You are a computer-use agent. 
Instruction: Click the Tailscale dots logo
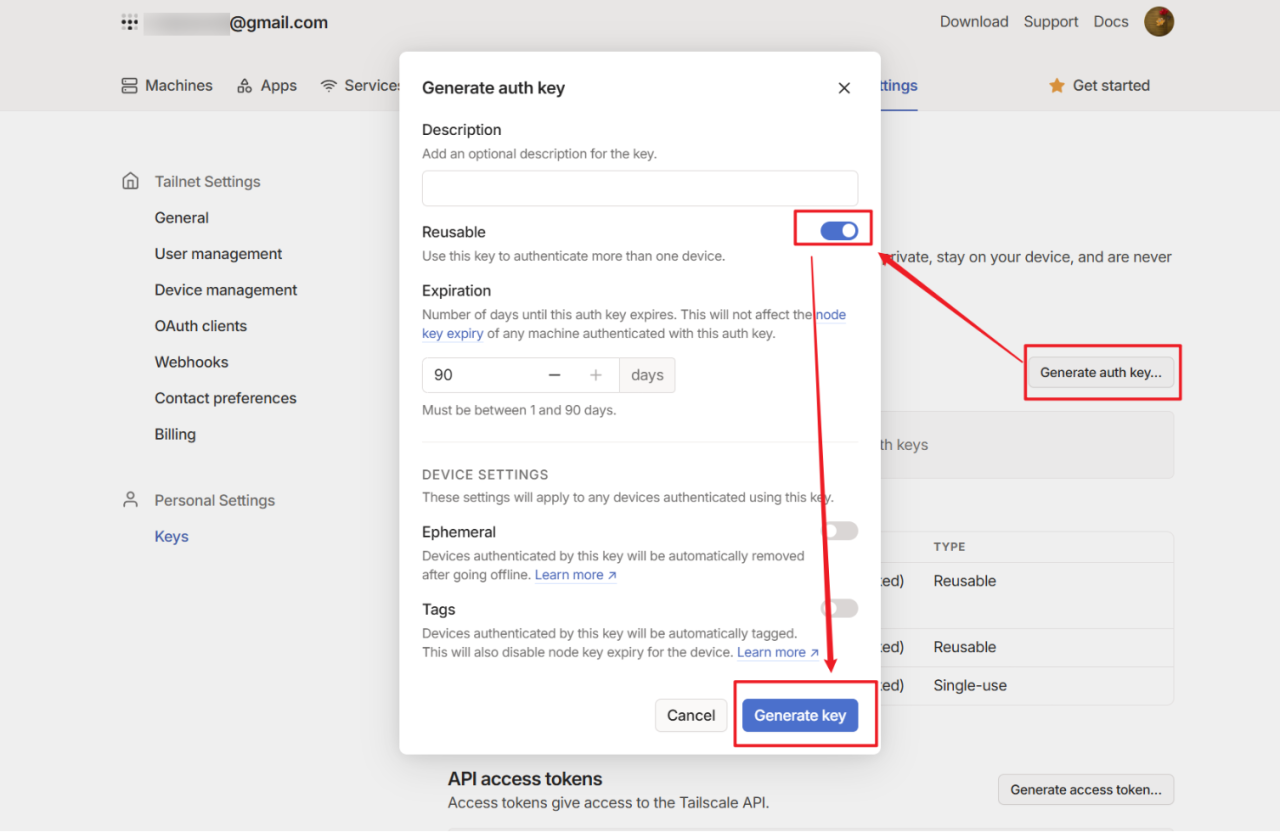129,22
